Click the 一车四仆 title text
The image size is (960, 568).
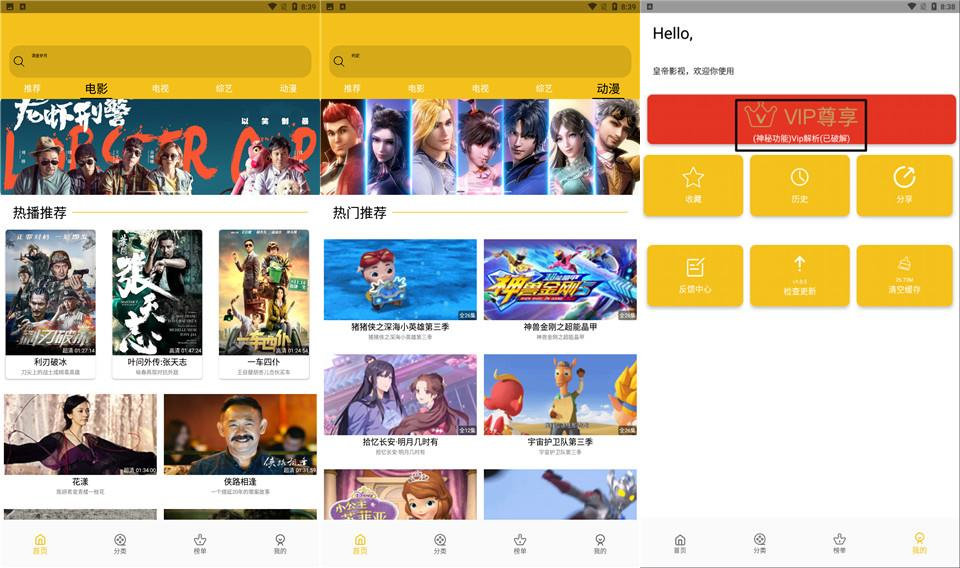pos(264,362)
